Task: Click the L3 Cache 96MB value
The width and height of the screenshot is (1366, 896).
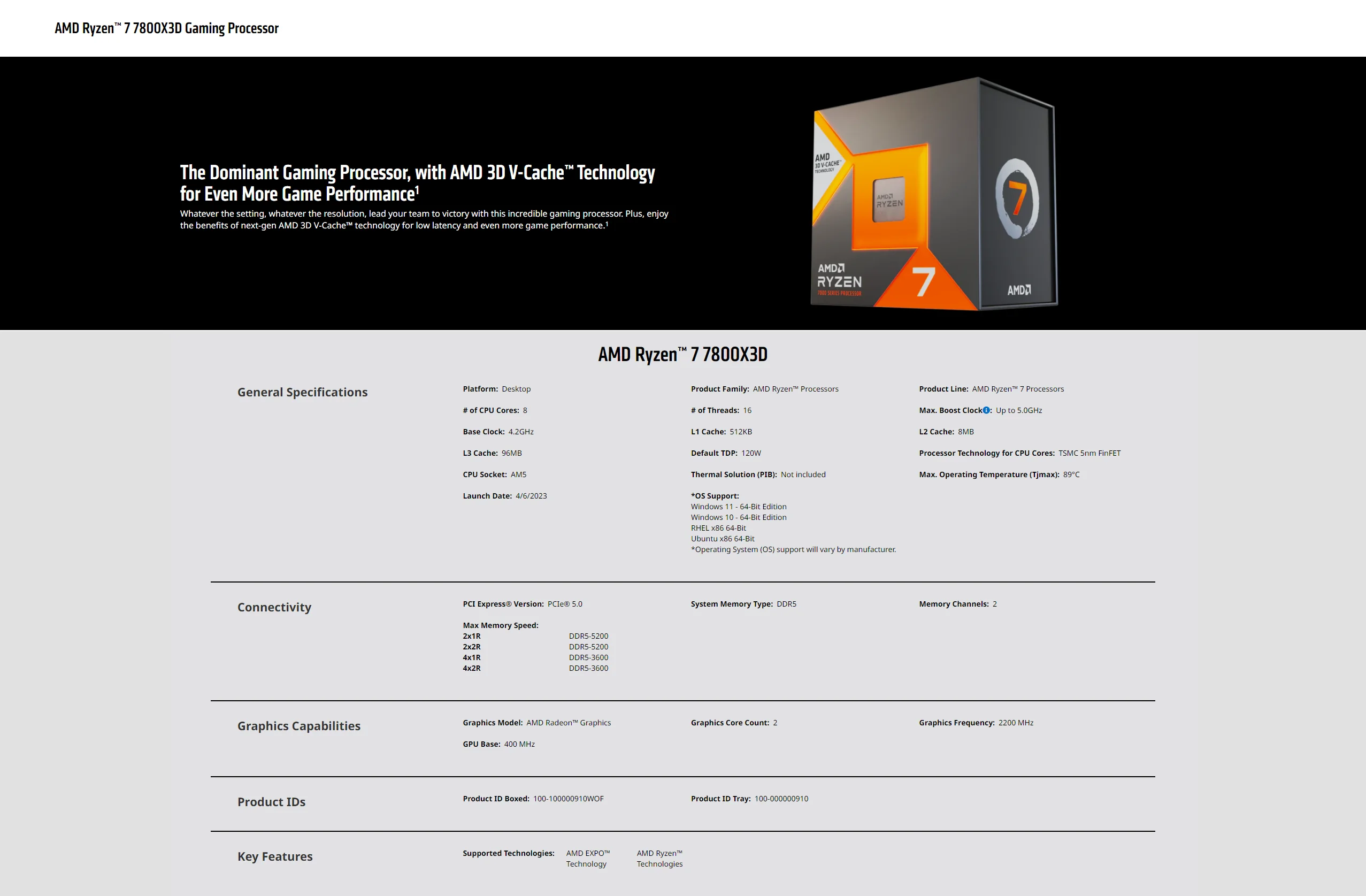Action: pos(511,454)
